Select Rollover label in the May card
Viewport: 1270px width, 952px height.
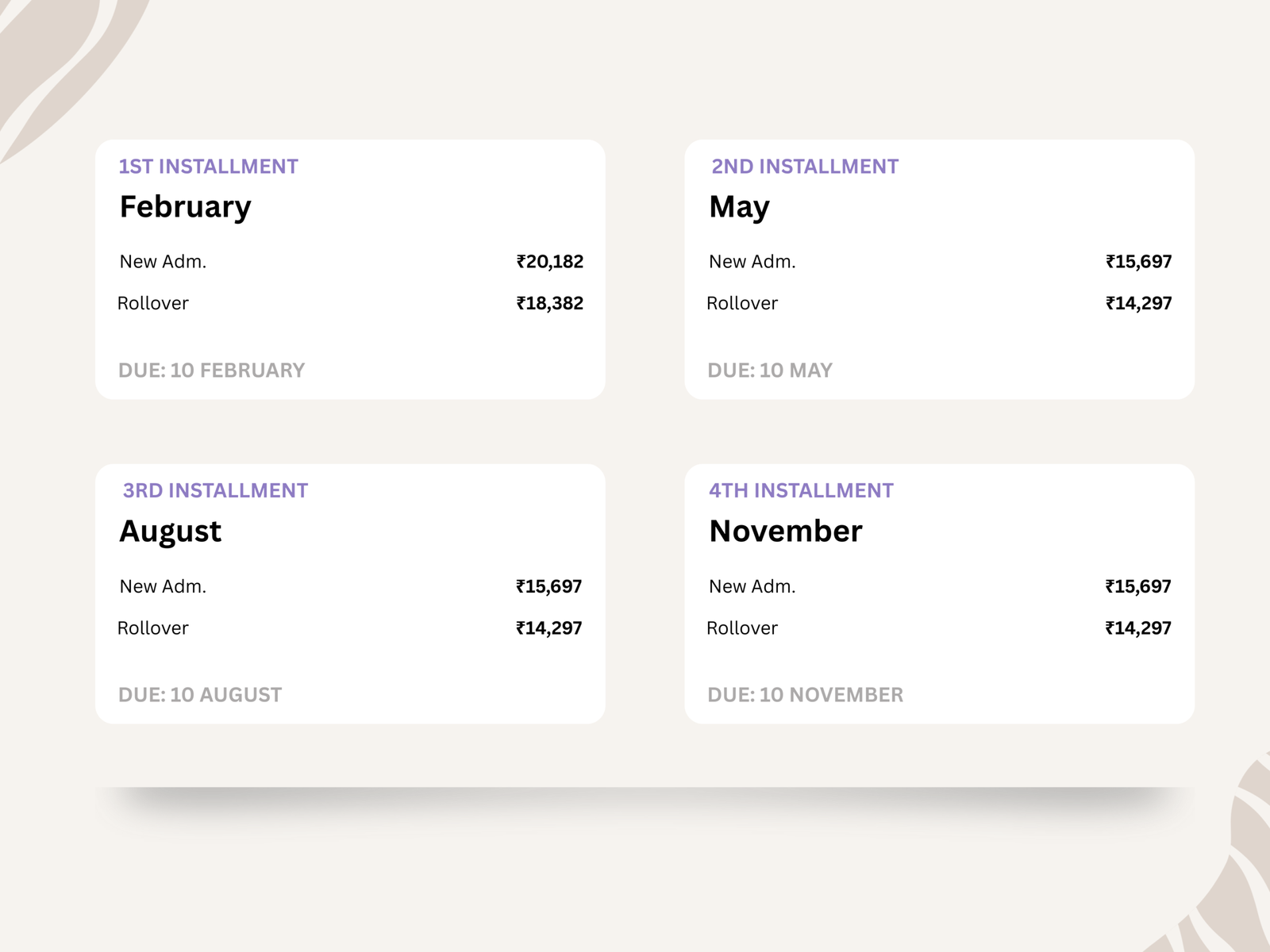[742, 303]
